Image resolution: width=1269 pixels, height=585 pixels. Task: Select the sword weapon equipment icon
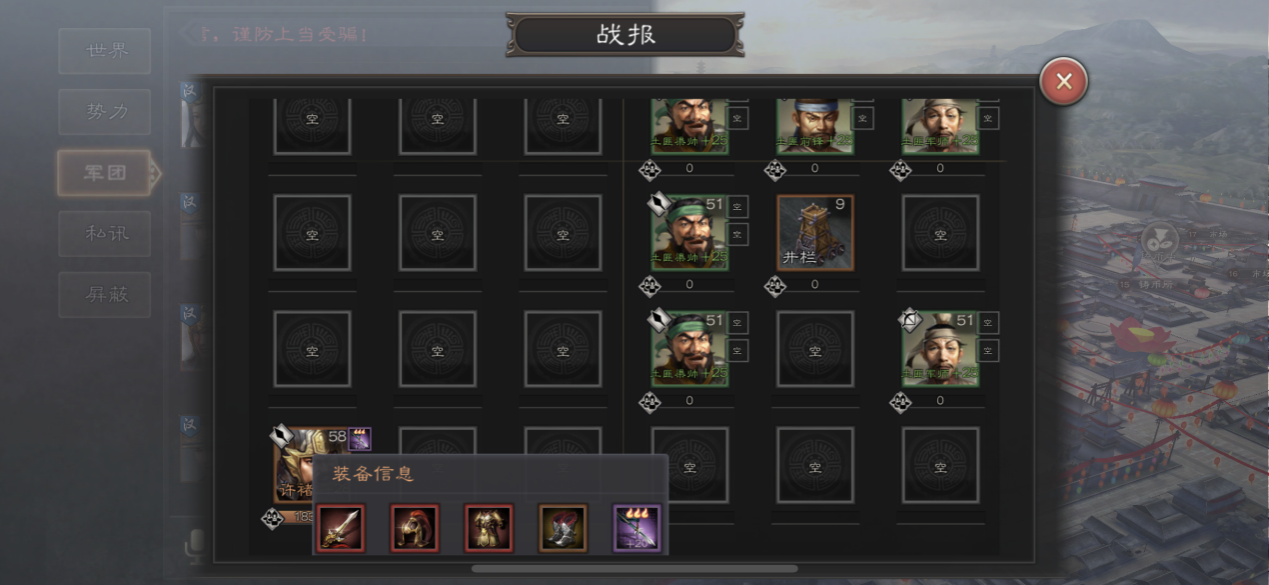pos(341,528)
